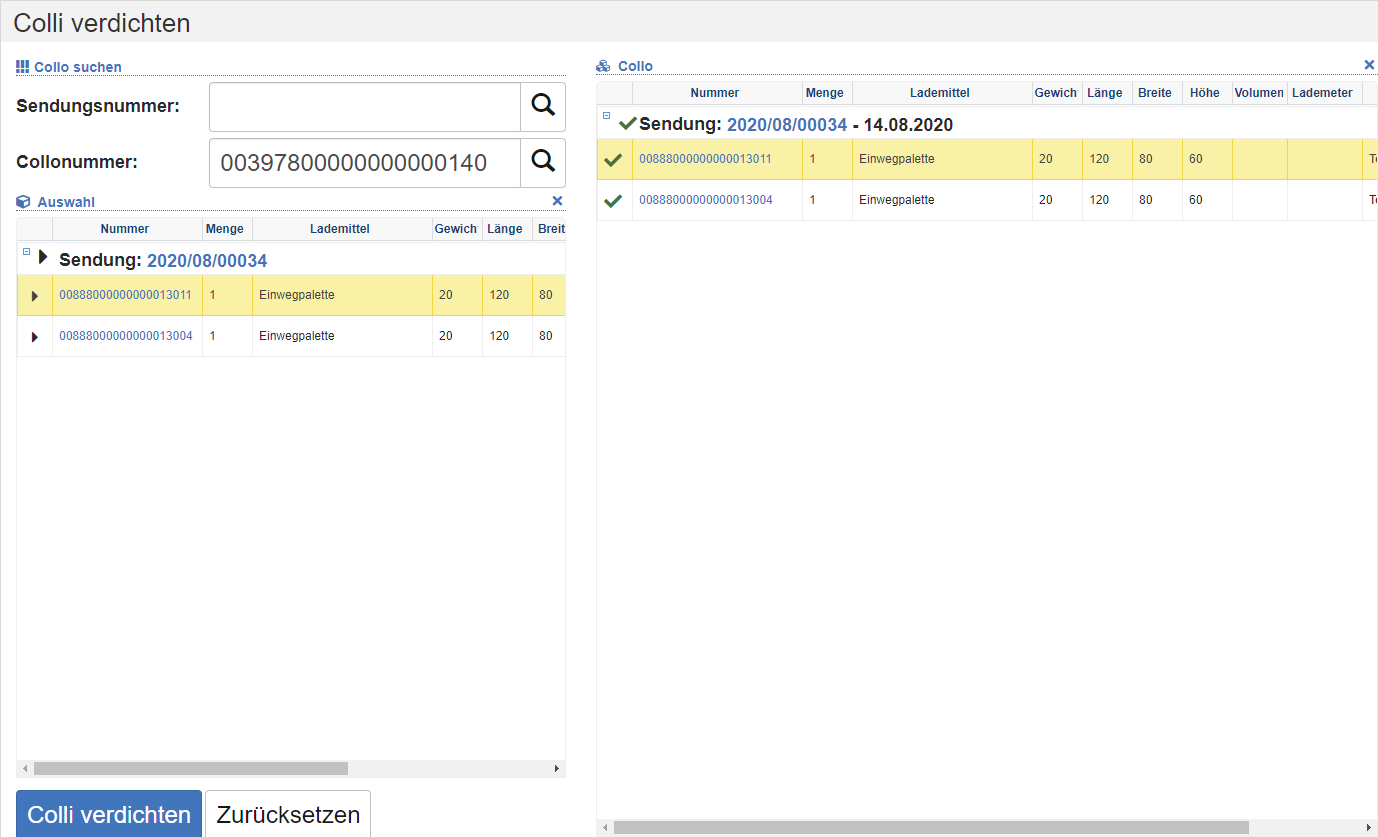Toggle the green checkmark for Collo row 00888000000000013004

coord(614,201)
